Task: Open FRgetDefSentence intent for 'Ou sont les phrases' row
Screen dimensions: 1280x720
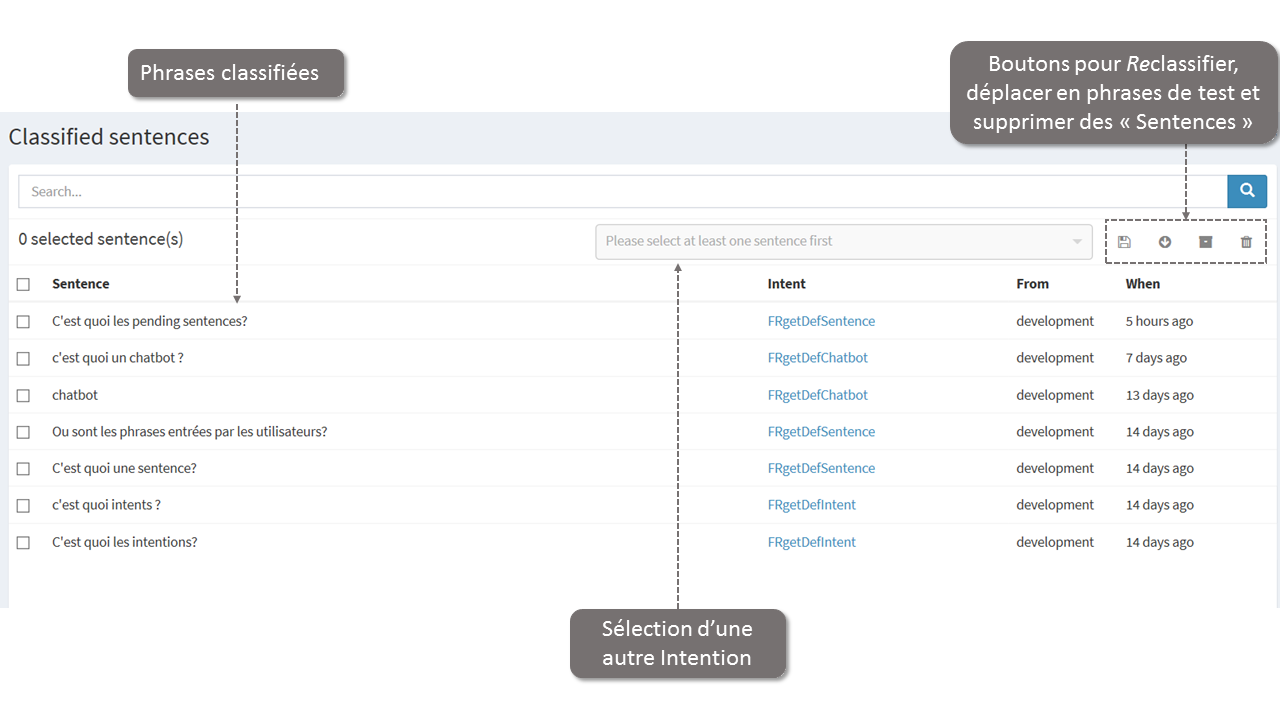Action: click(x=821, y=432)
